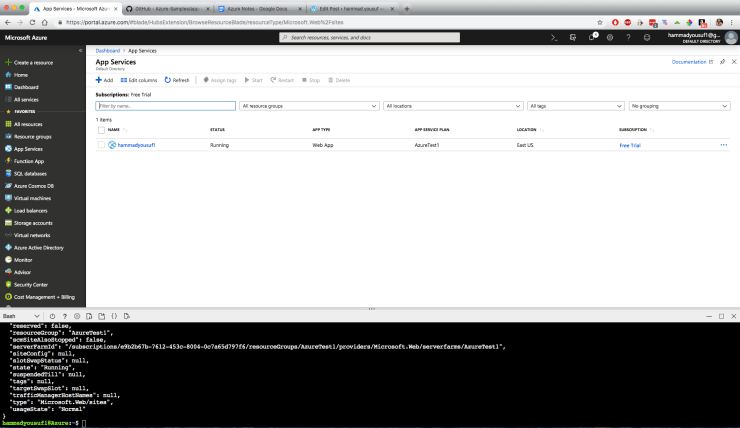The width and height of the screenshot is (740, 428).
Task: Open portal settings gear icon
Action: (x=610, y=37)
